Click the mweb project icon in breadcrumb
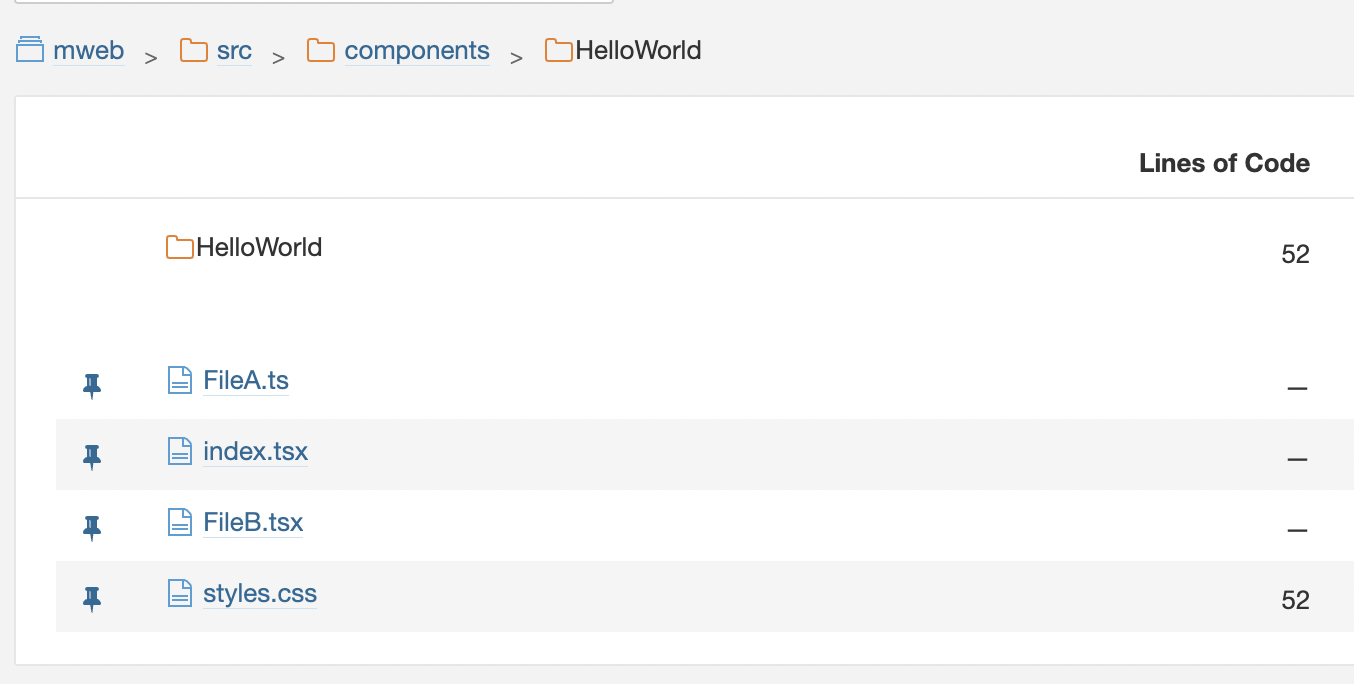Viewport: 1354px width, 684px height. point(30,49)
